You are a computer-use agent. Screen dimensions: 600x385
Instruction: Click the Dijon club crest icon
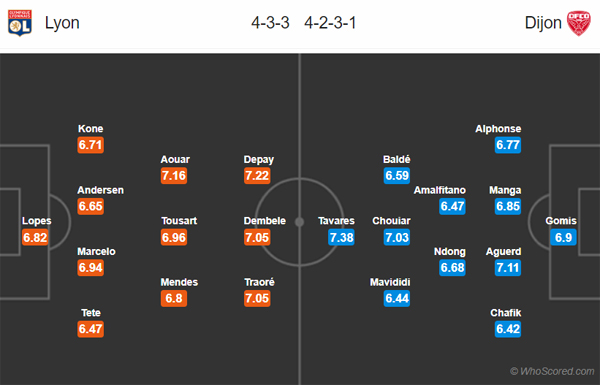point(578,23)
